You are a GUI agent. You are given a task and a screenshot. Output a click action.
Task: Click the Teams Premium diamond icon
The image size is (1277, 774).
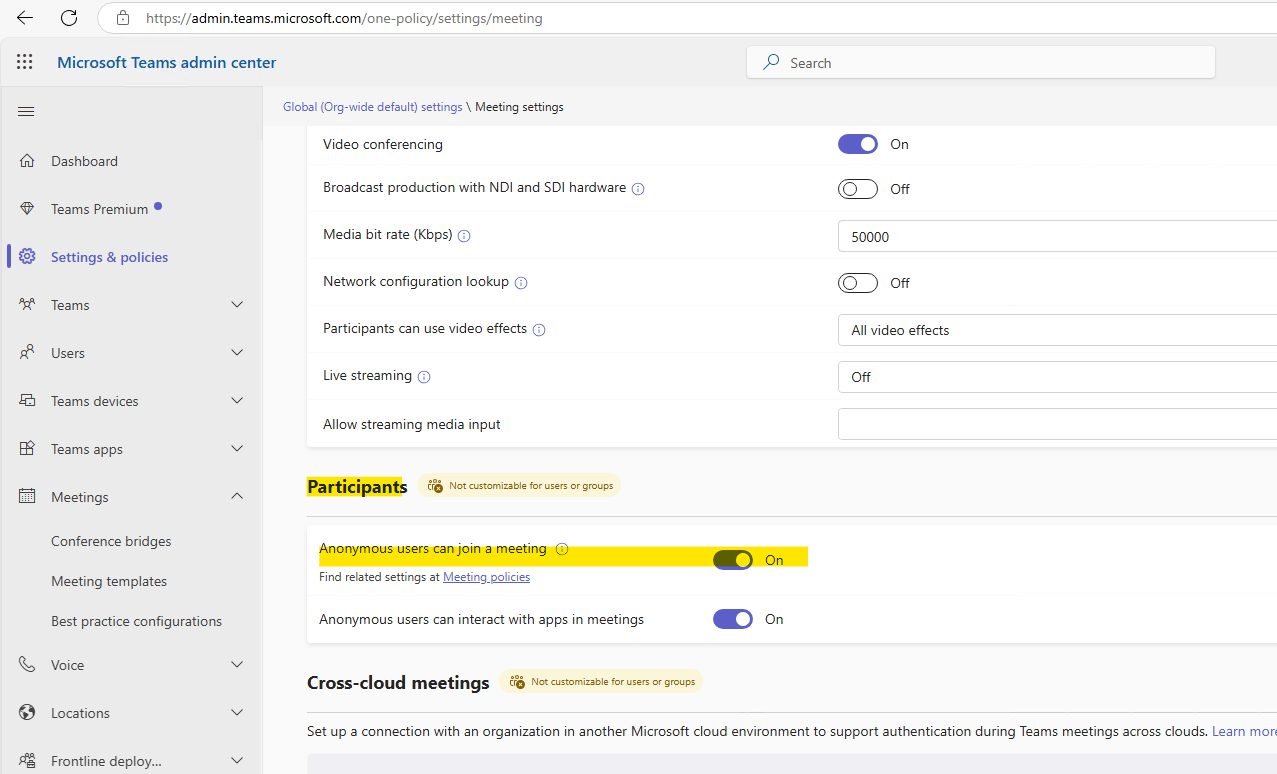click(27, 209)
